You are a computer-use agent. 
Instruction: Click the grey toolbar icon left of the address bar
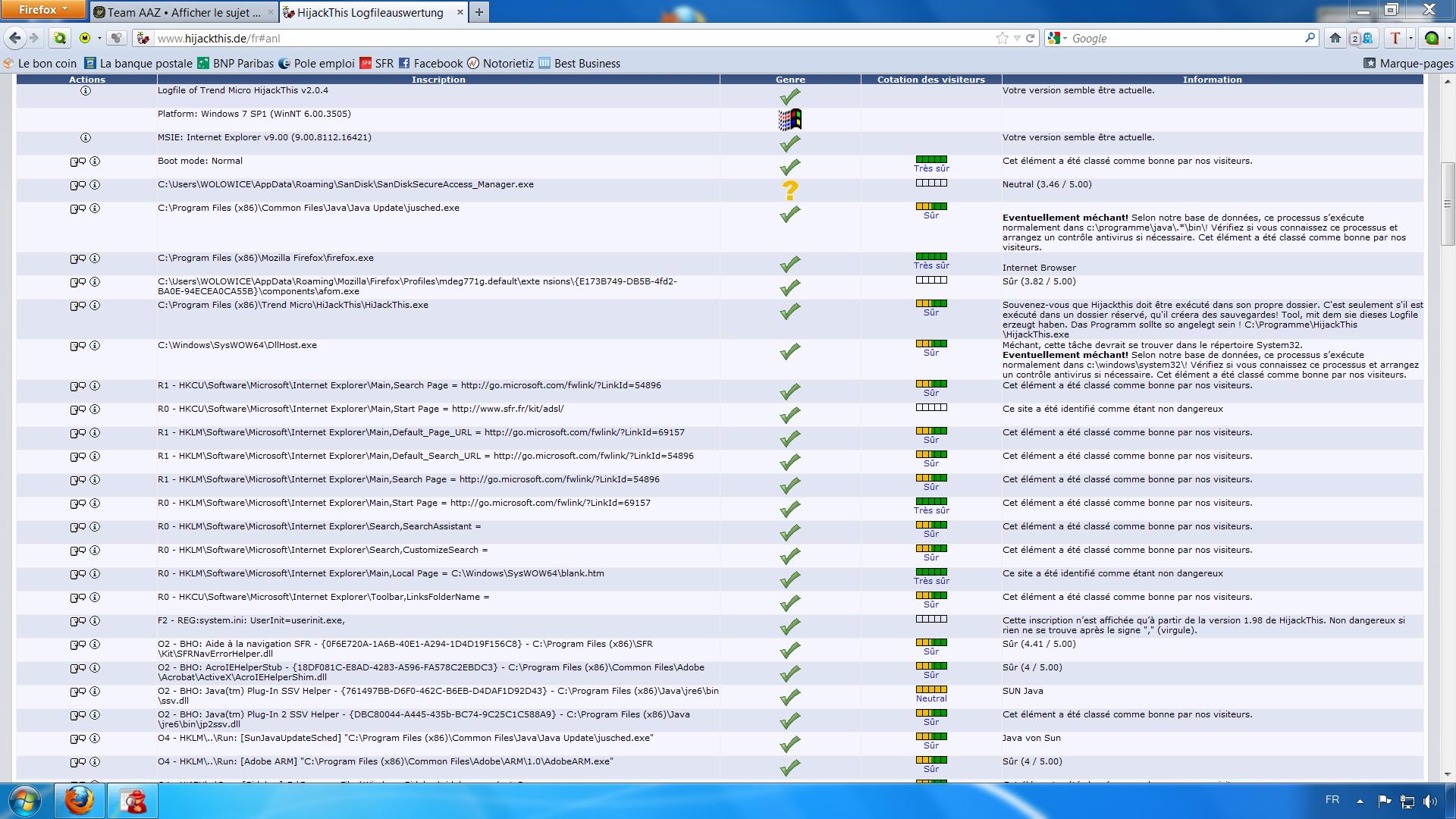(116, 38)
